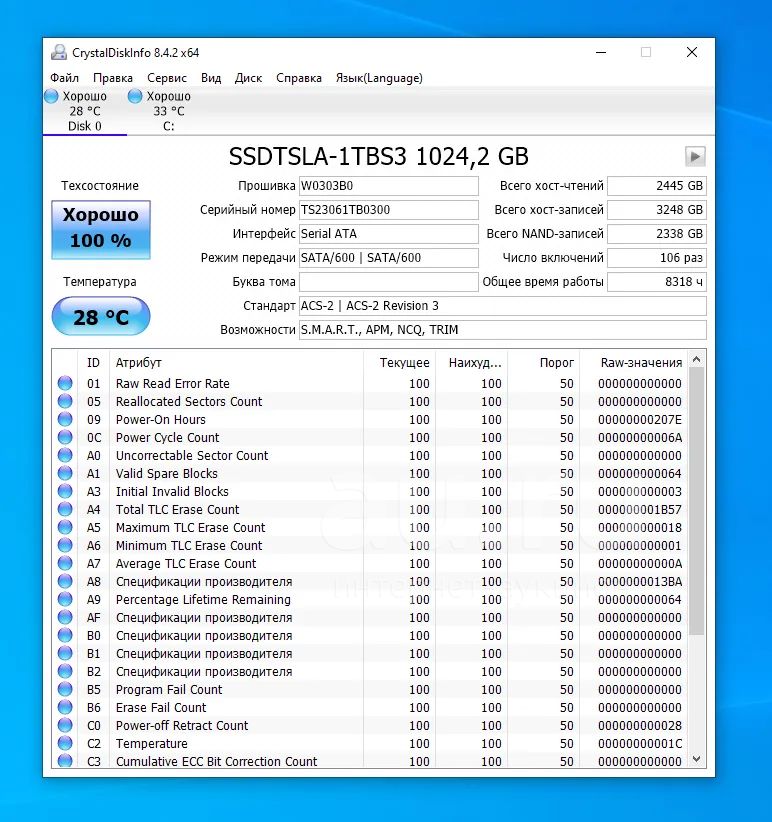Viewport: 772px width, 822px height.
Task: Click status icon of Power-off Retract Count
Action: 65,725
